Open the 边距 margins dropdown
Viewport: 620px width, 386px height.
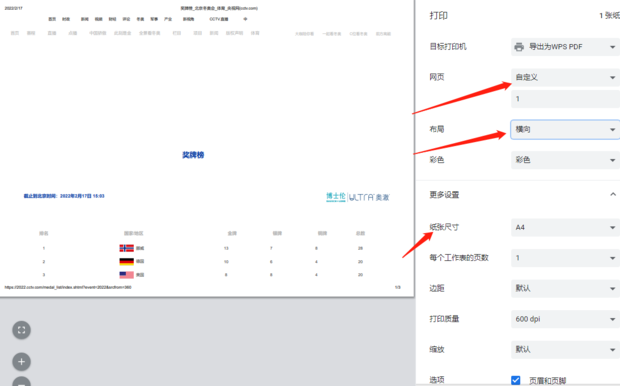pos(565,288)
